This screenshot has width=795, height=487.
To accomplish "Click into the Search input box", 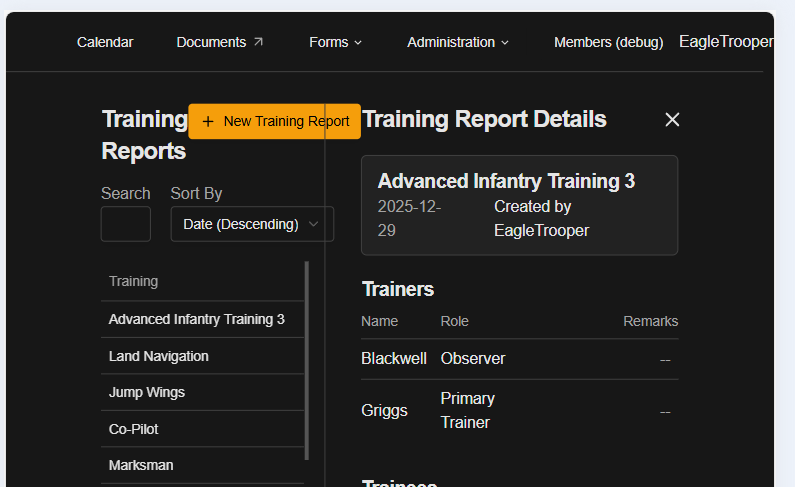I will point(126,224).
